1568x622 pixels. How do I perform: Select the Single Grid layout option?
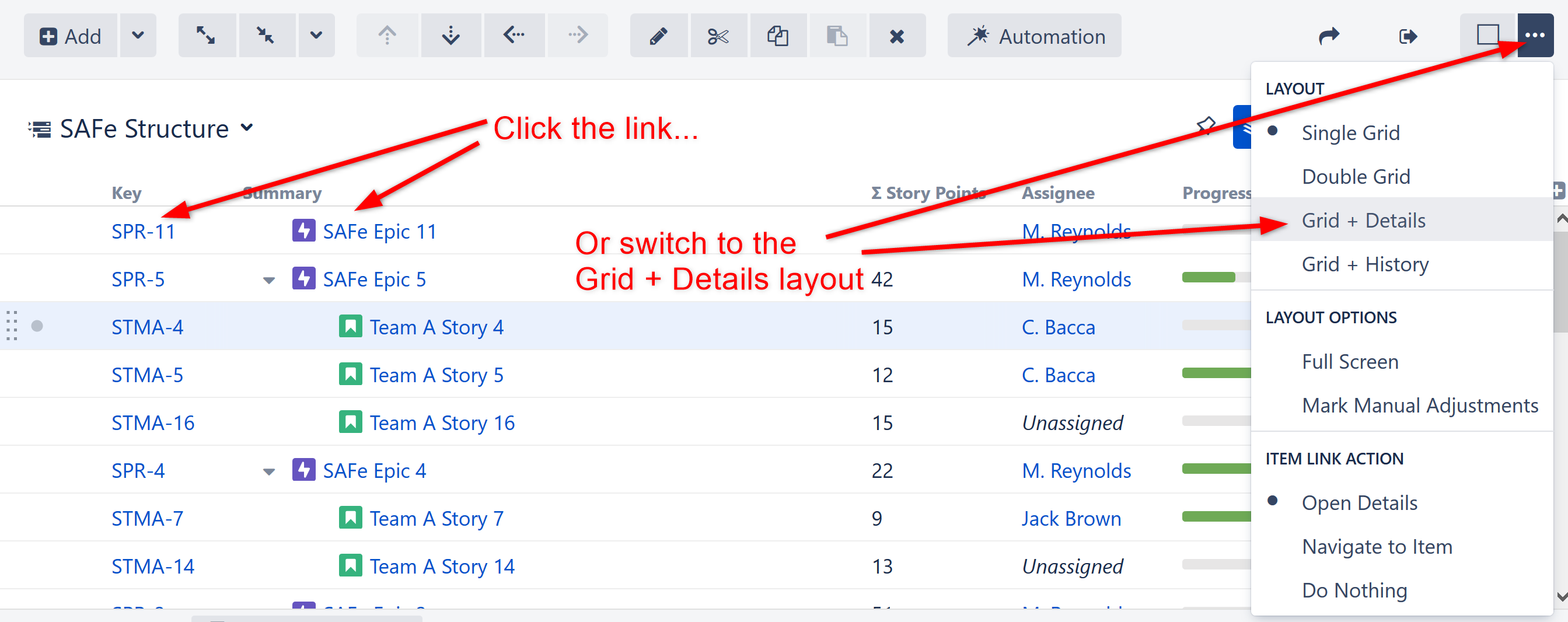click(x=1350, y=132)
